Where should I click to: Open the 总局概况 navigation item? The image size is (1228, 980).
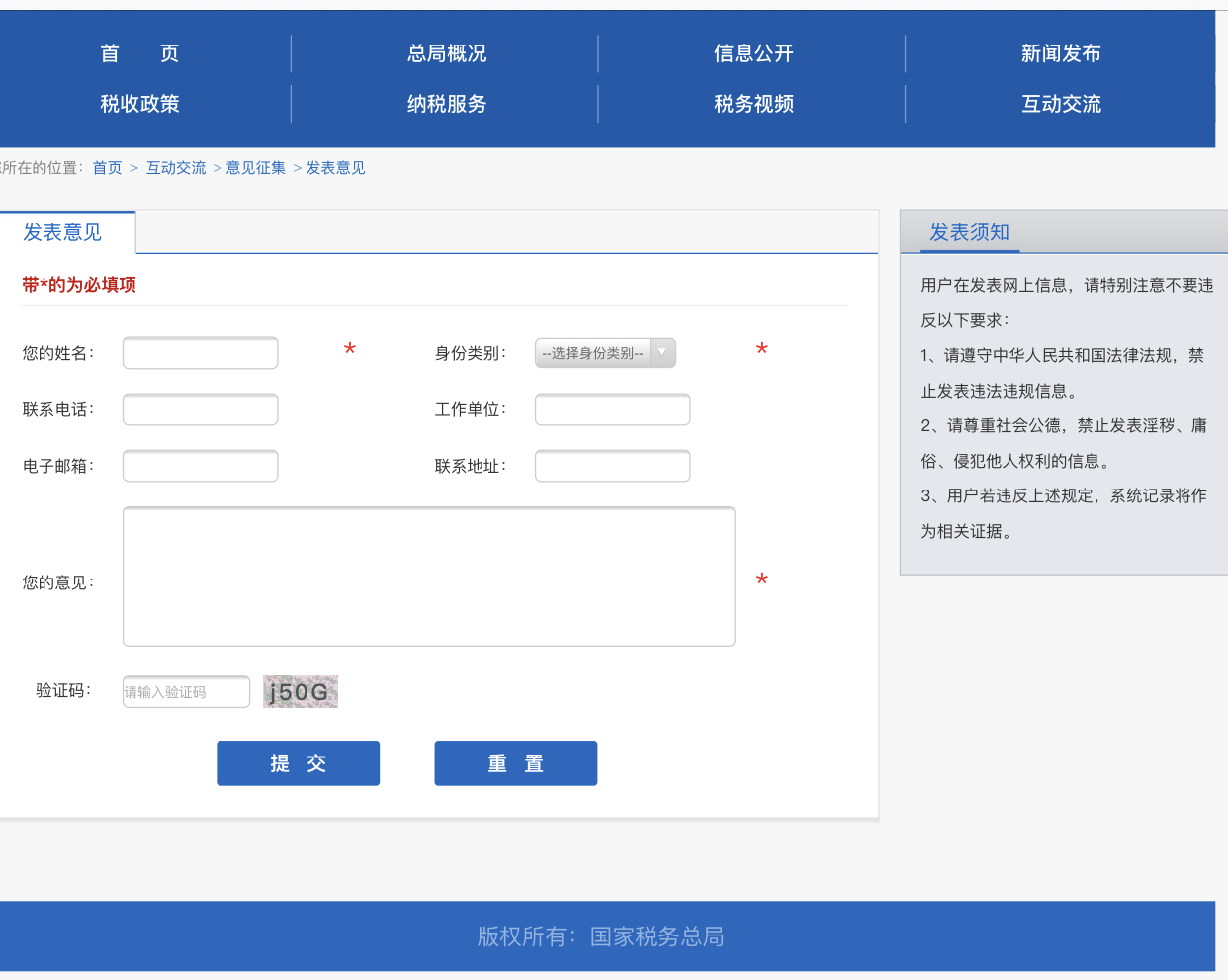tap(446, 53)
